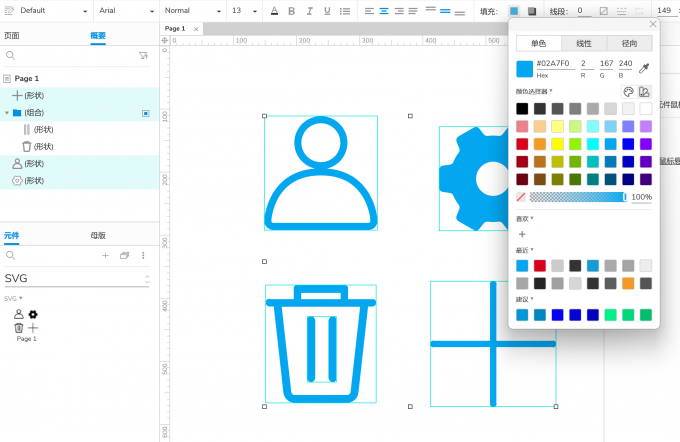Click the fill color swatch button
Screen dimensions: 680x442
(514, 11)
